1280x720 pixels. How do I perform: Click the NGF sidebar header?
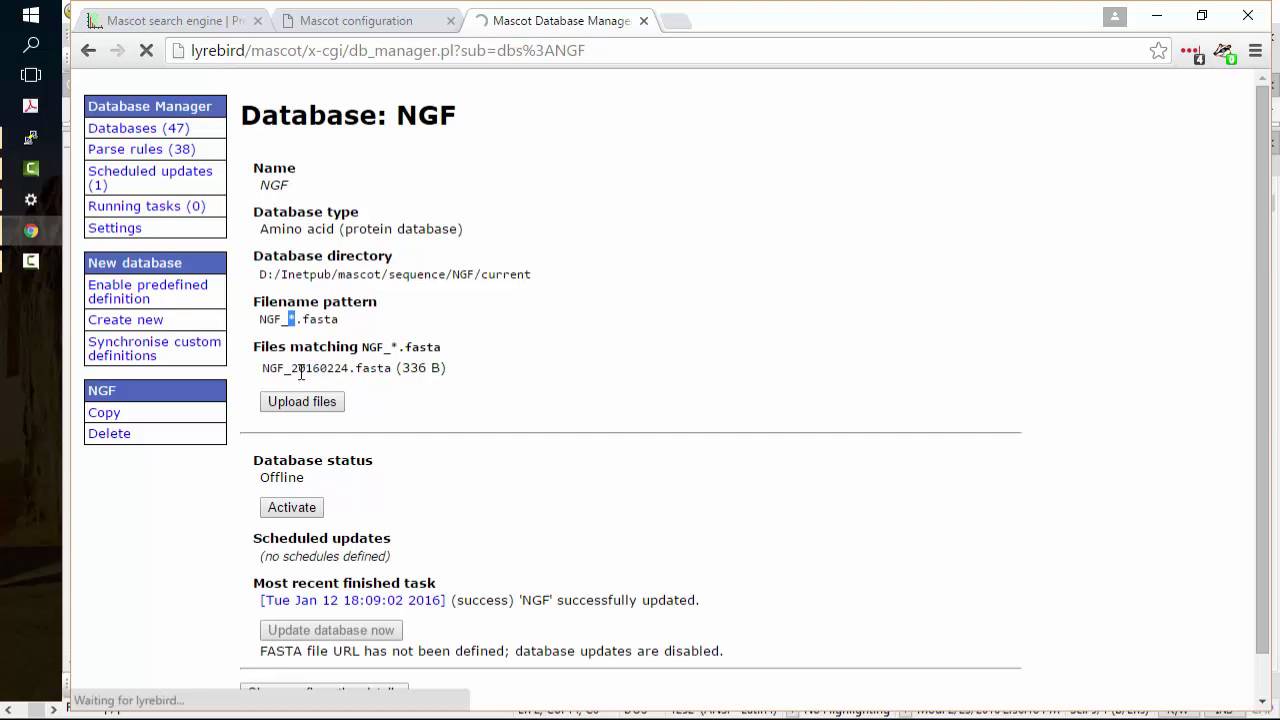click(x=155, y=391)
